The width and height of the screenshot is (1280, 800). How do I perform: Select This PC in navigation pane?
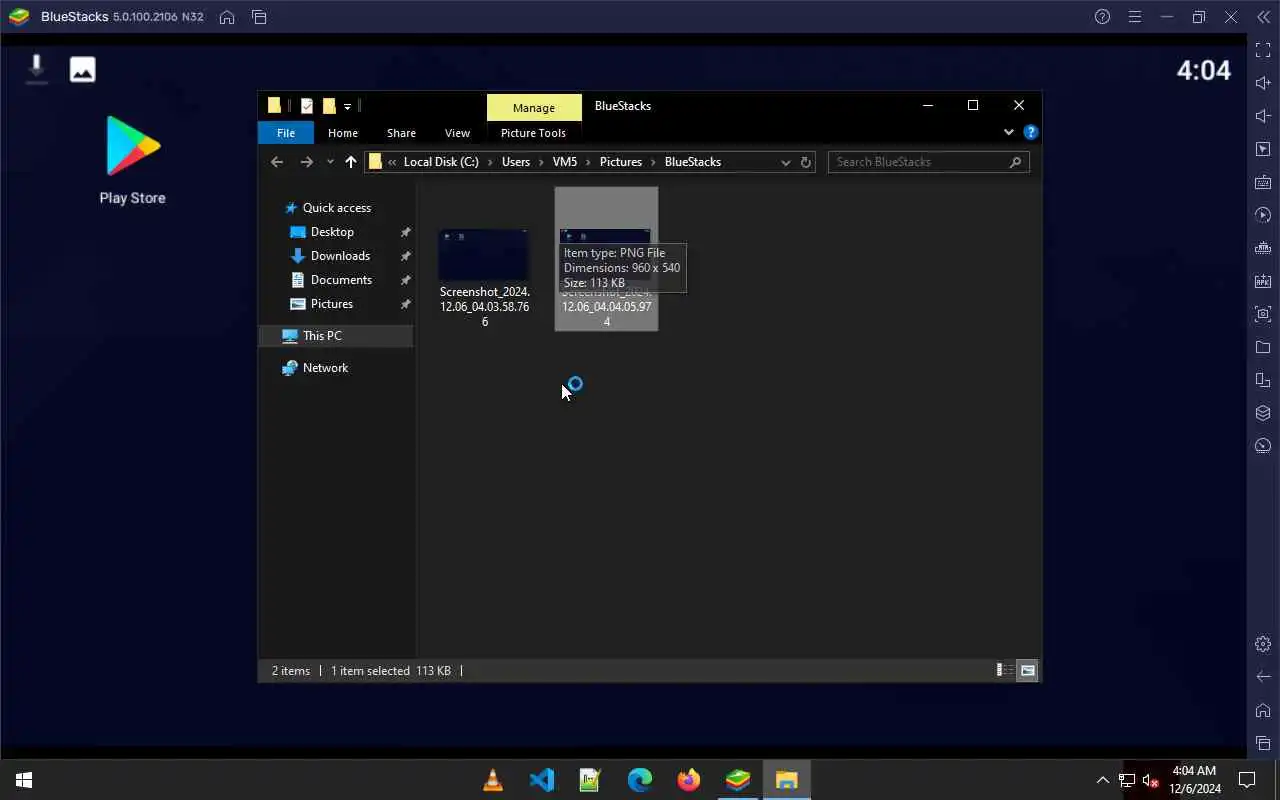pyautogui.click(x=335, y=336)
